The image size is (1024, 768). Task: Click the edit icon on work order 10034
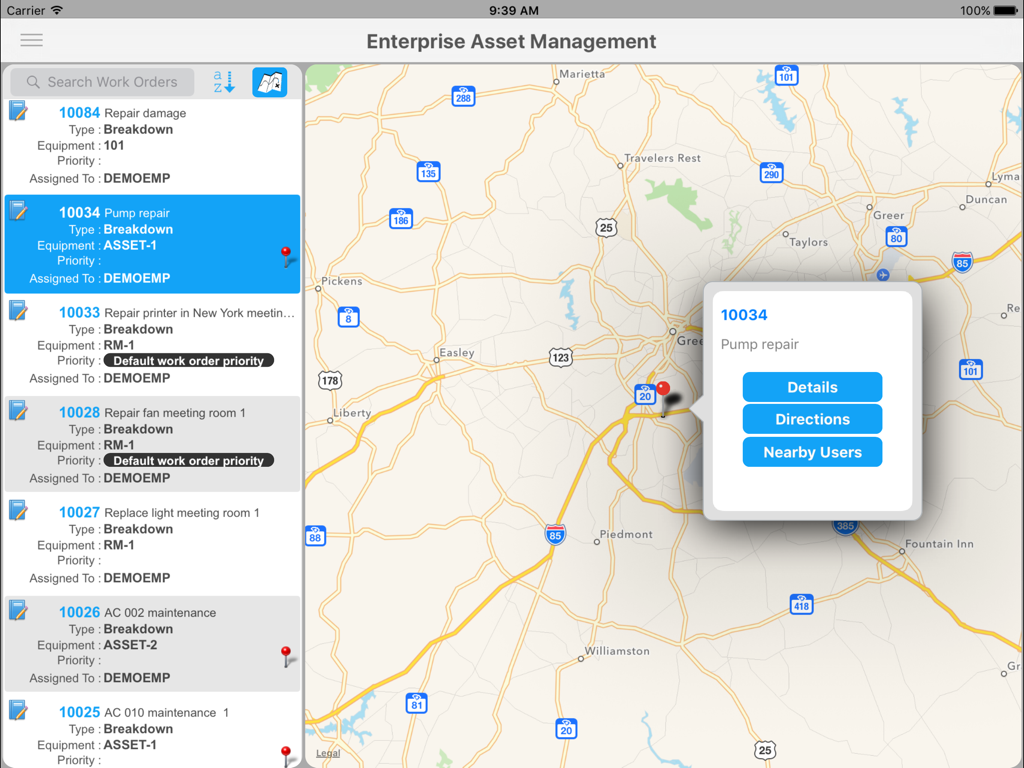(18, 210)
